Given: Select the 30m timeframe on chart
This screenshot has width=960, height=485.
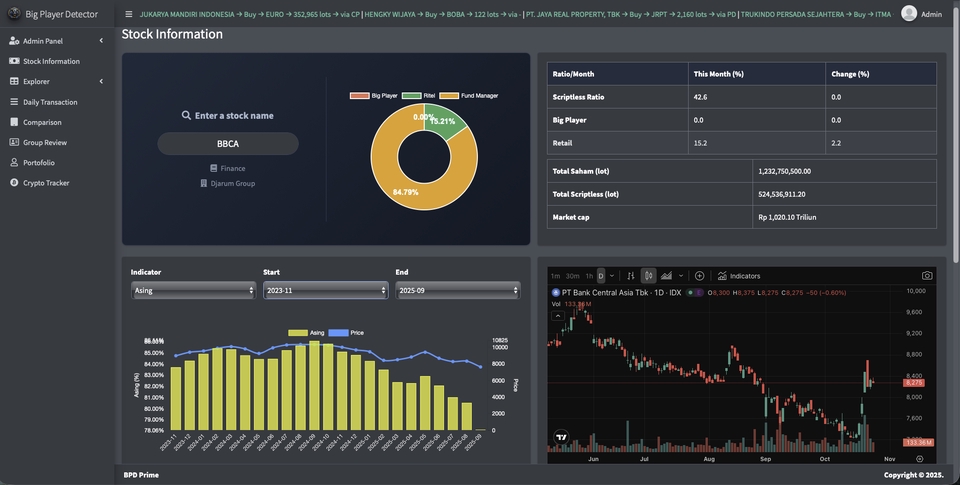Looking at the screenshot, I should pos(572,276).
